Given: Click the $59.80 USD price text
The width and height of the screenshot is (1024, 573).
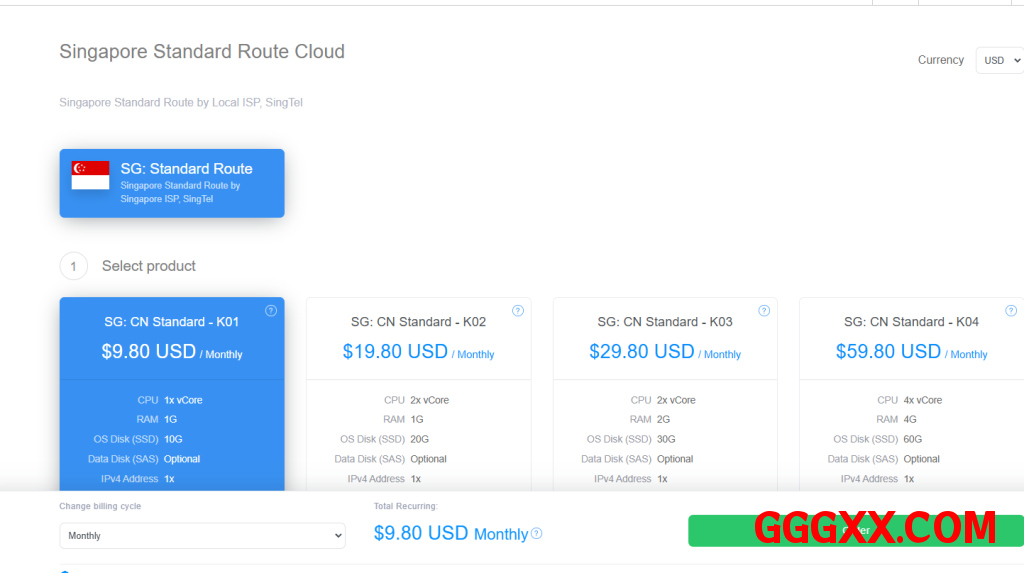Looking at the screenshot, I should [888, 352].
